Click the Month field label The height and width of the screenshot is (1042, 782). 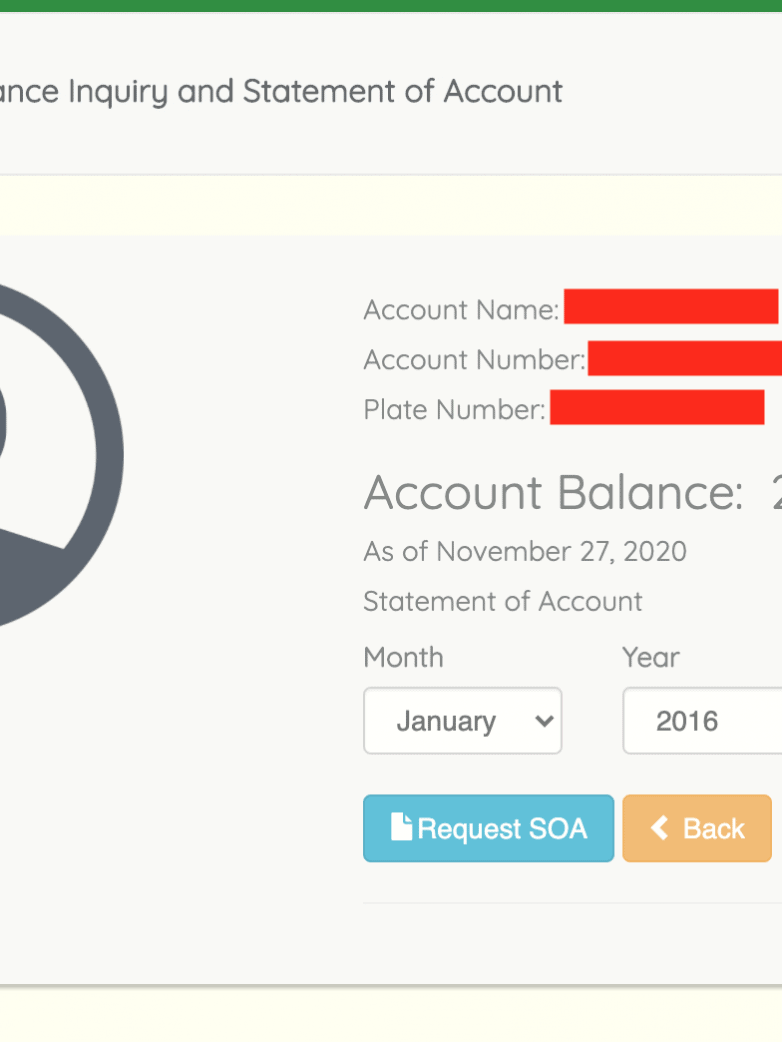pos(403,657)
